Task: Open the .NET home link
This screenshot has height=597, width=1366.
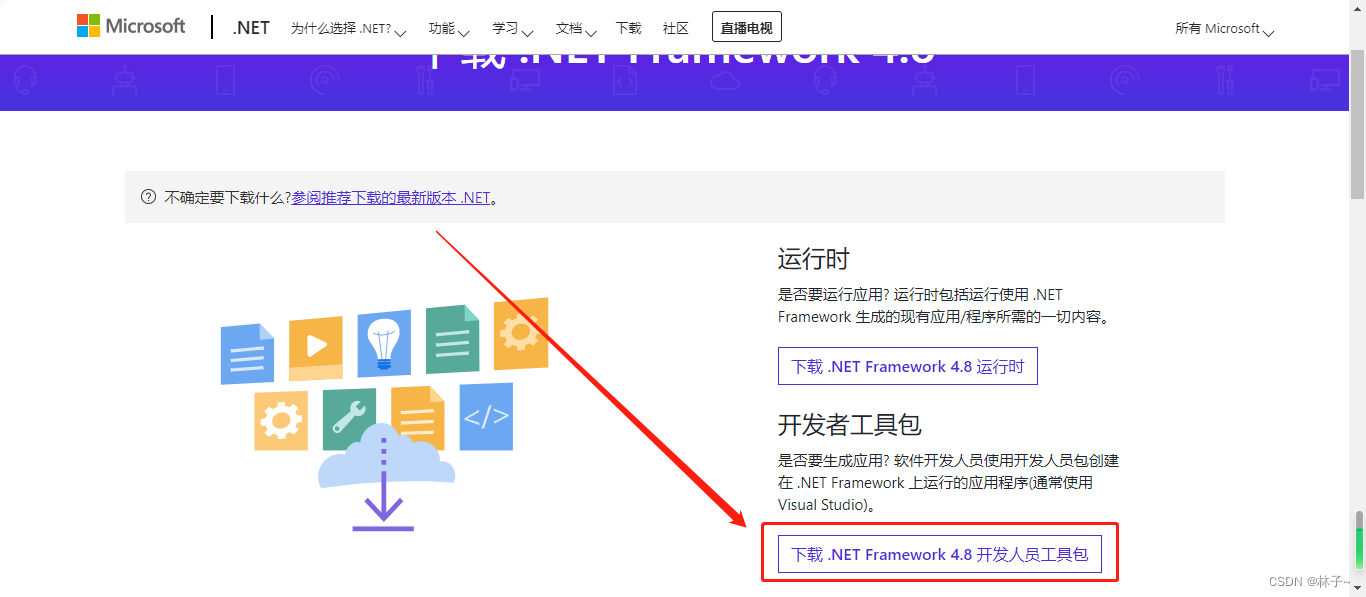Action: [251, 28]
